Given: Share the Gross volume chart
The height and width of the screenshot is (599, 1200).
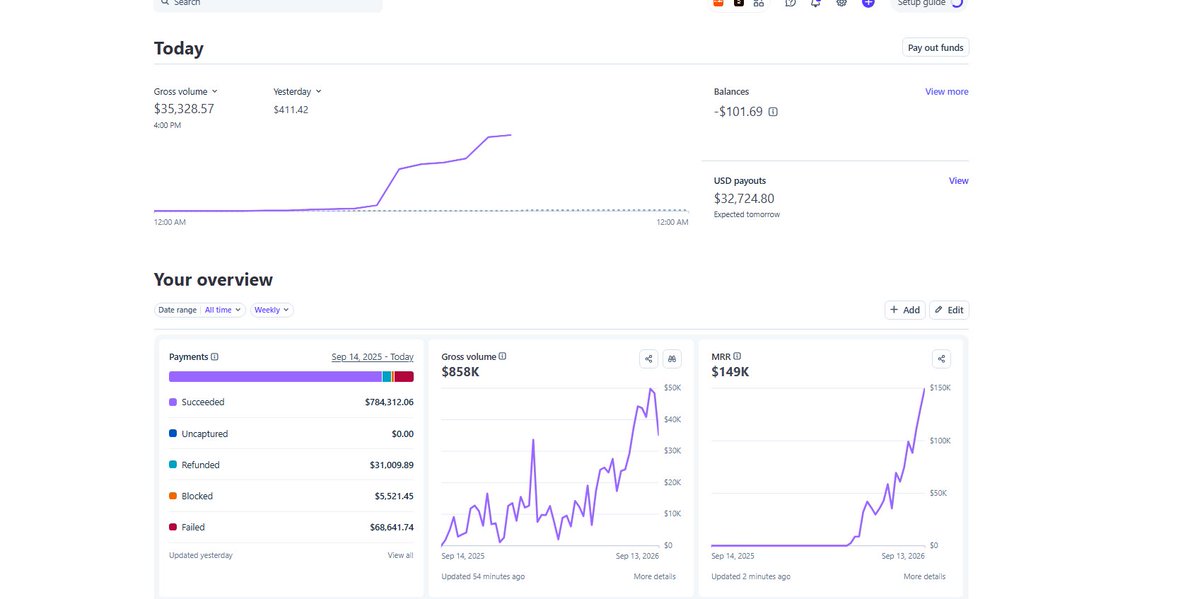Looking at the screenshot, I should click(649, 358).
